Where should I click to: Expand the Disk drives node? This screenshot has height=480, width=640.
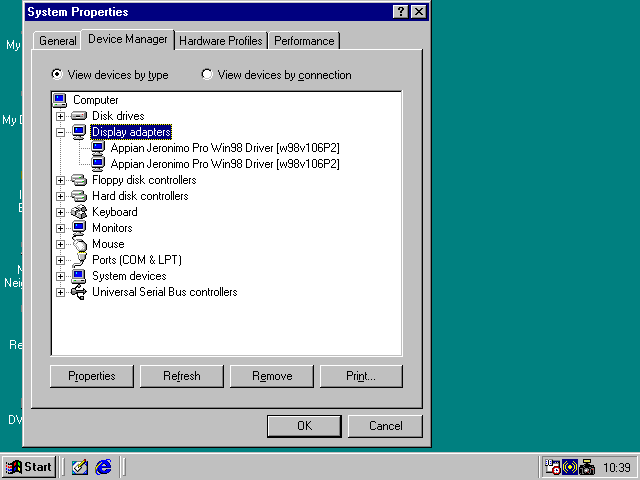point(60,116)
